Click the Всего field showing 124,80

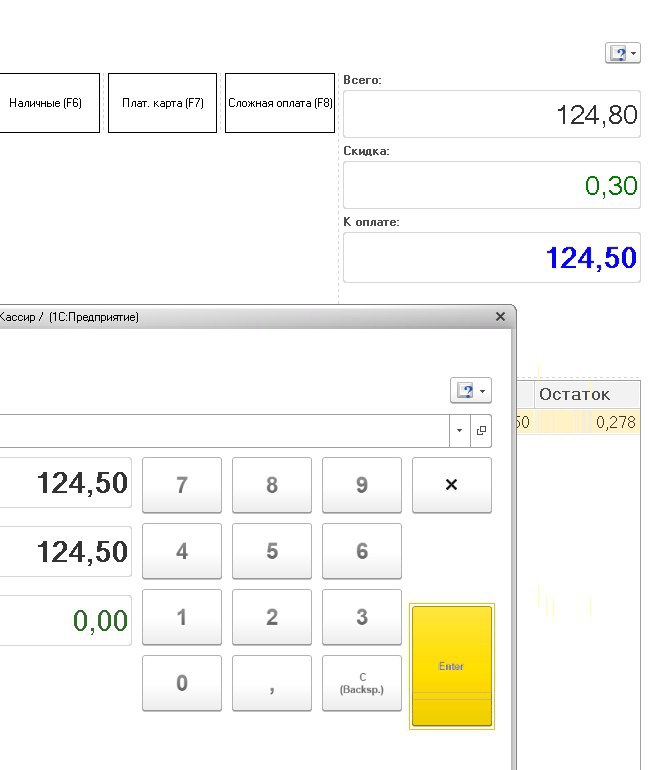(x=492, y=114)
